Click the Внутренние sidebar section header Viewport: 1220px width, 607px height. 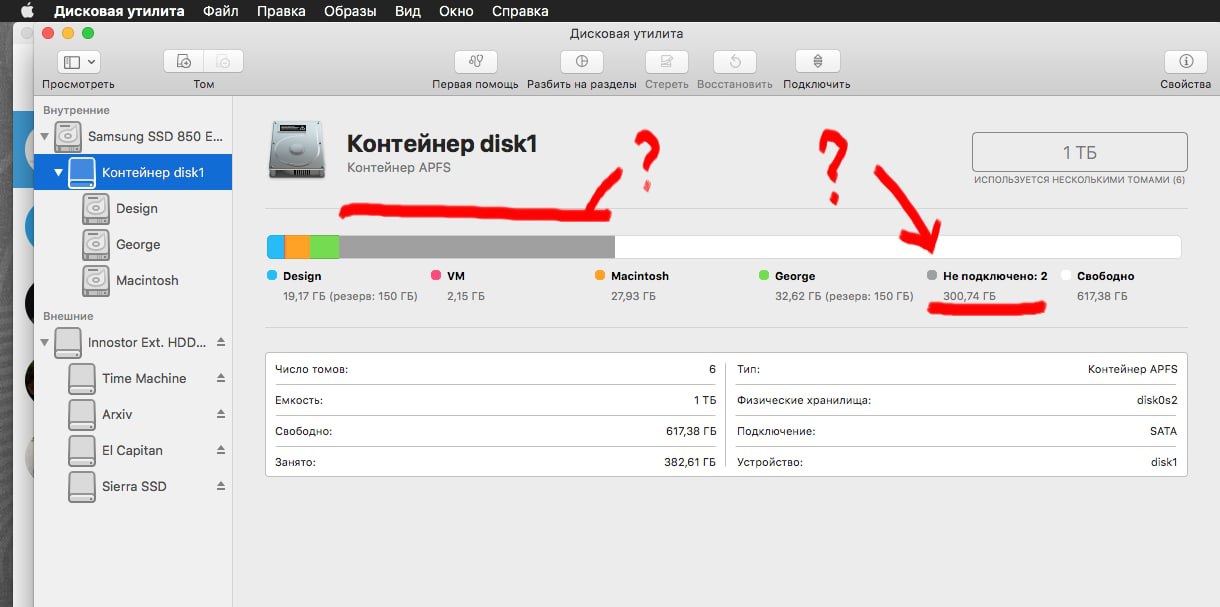(77, 110)
